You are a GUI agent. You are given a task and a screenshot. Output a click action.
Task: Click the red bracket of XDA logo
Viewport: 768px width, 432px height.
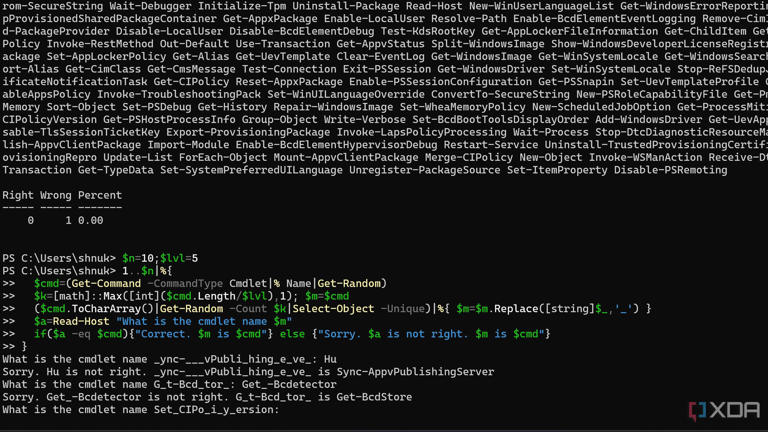point(694,411)
